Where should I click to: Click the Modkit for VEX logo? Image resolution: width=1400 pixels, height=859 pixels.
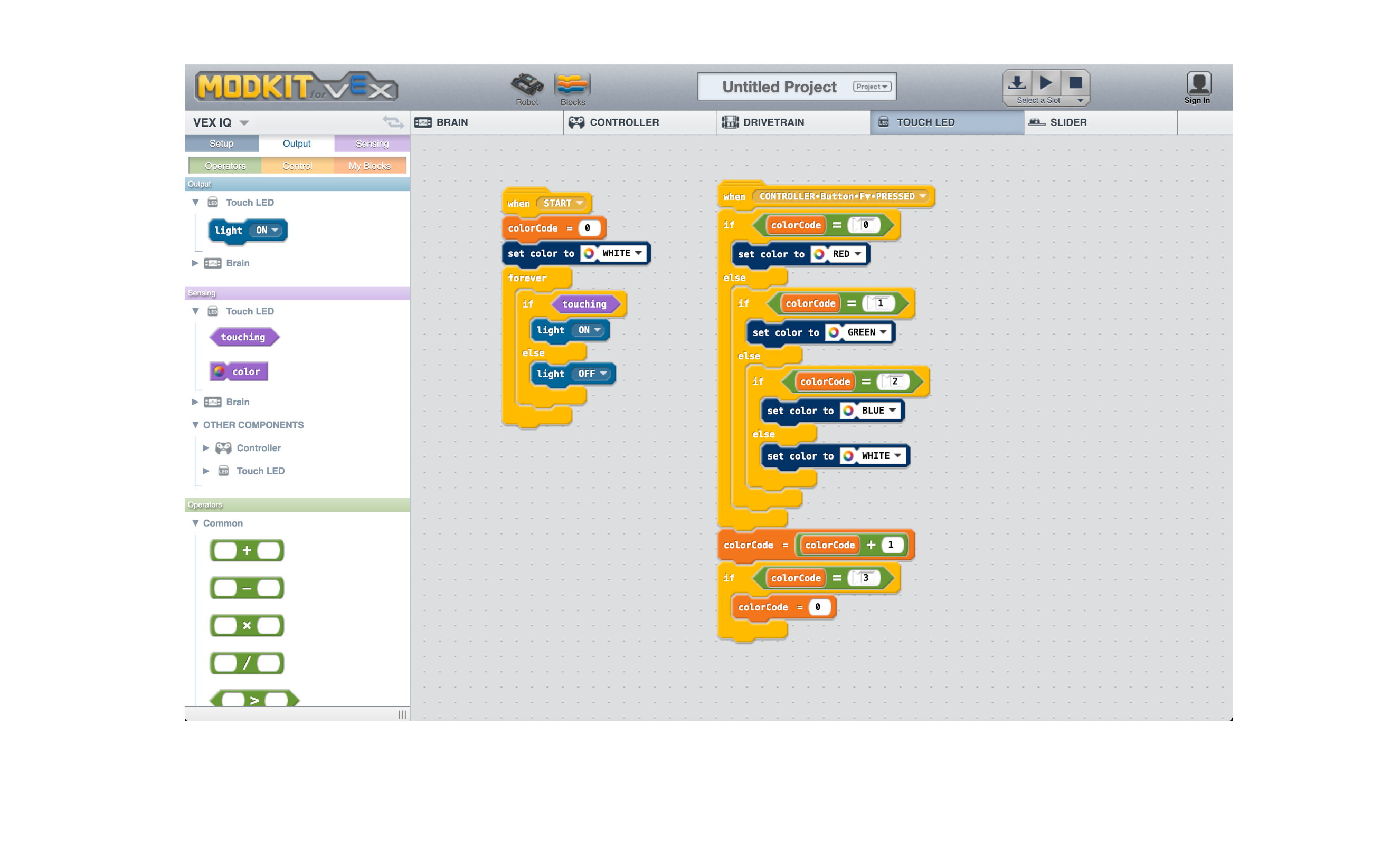[296, 87]
